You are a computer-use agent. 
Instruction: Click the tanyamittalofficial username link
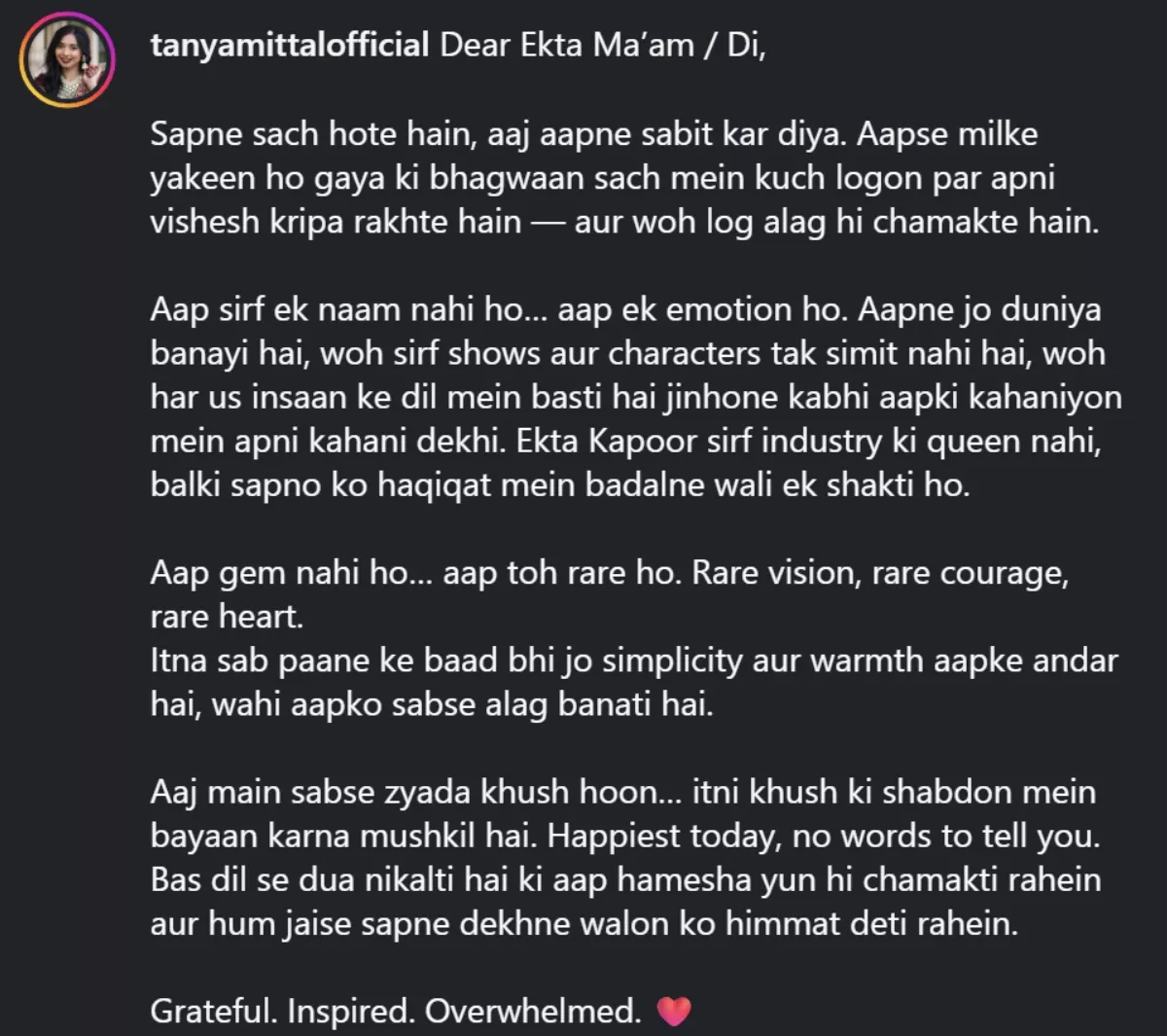[x=290, y=45]
